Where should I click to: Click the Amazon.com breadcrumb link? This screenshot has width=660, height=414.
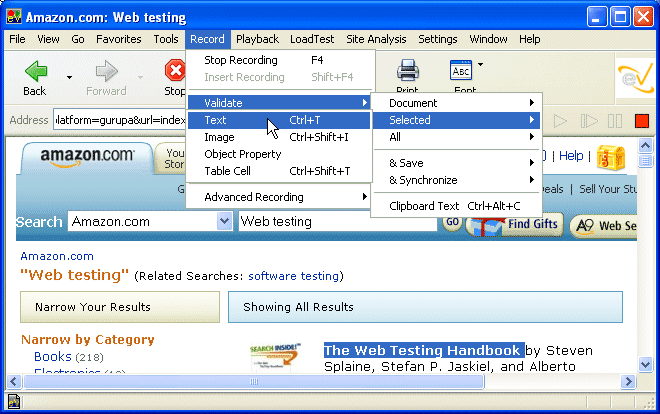click(57, 256)
